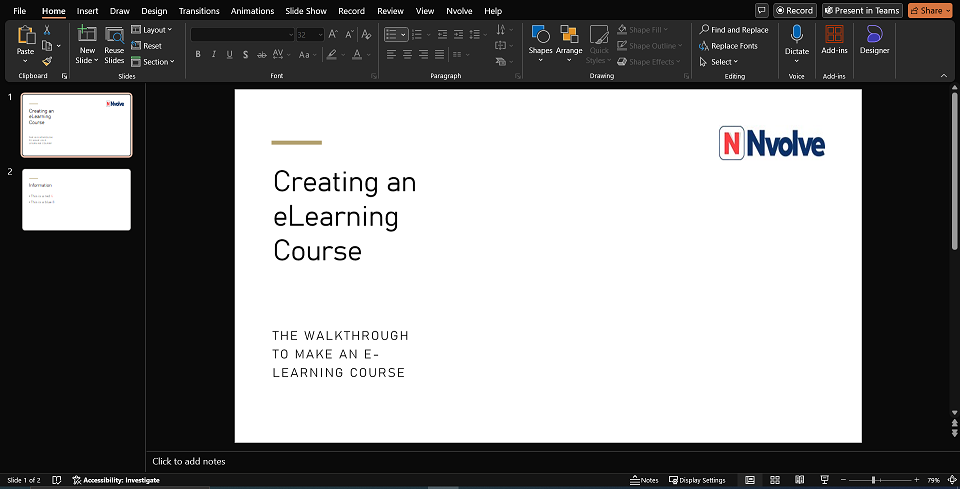The height and width of the screenshot is (489, 960).
Task: Open the Font dialog launcher
Action: click(x=373, y=76)
